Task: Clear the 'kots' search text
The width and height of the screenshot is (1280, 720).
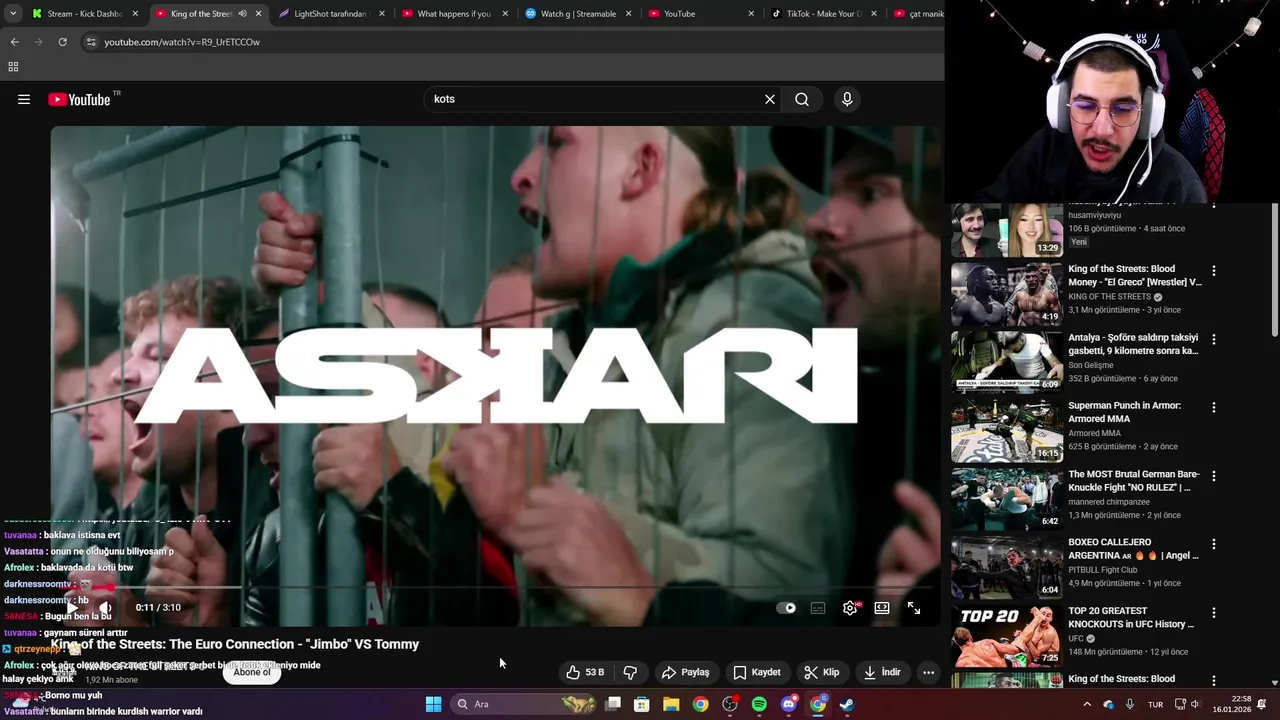Action: coord(770,99)
